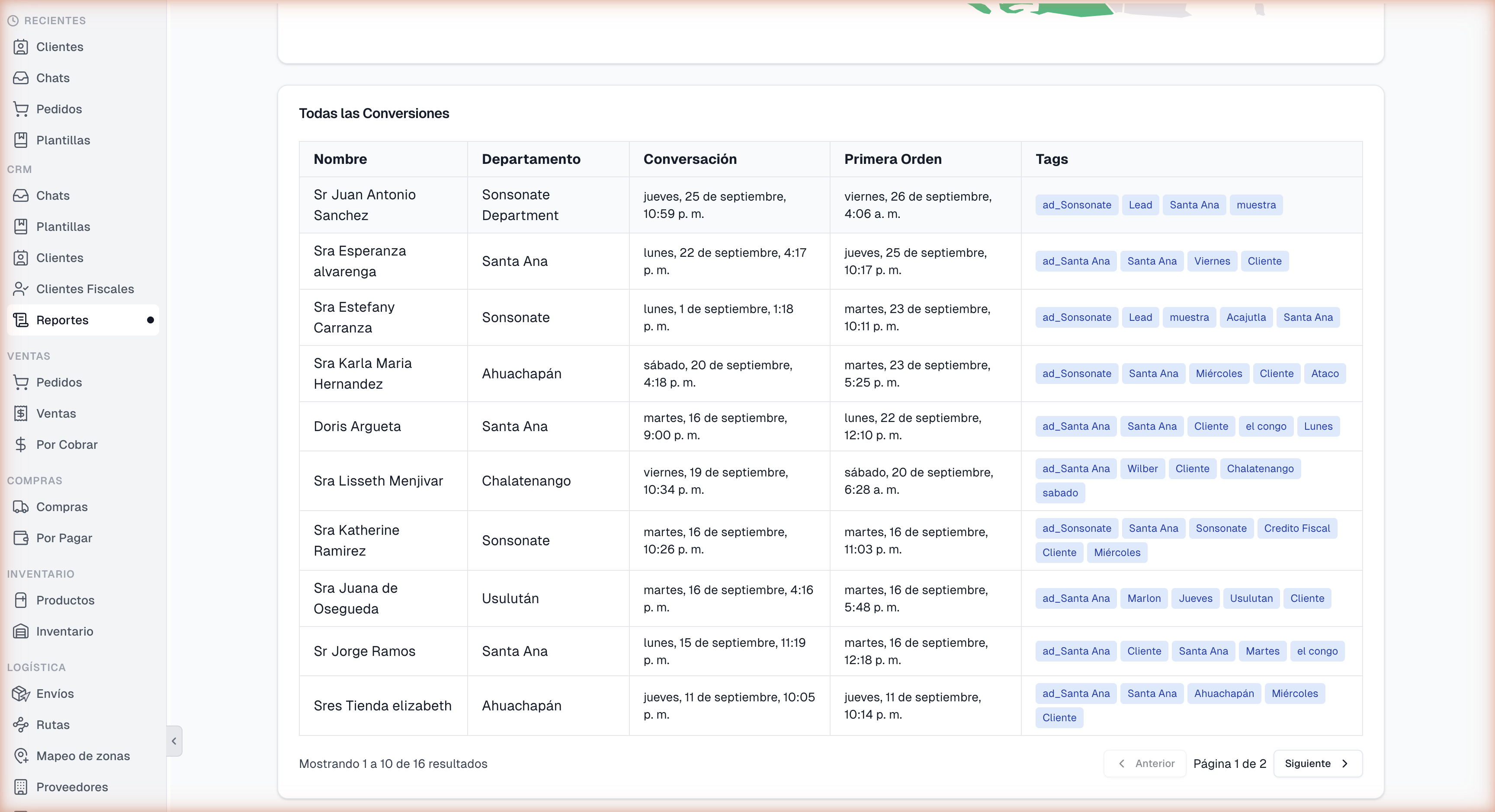Collapse the sidebar with chevron handle
Viewport: 1495px width, 812px height.
coord(174,741)
